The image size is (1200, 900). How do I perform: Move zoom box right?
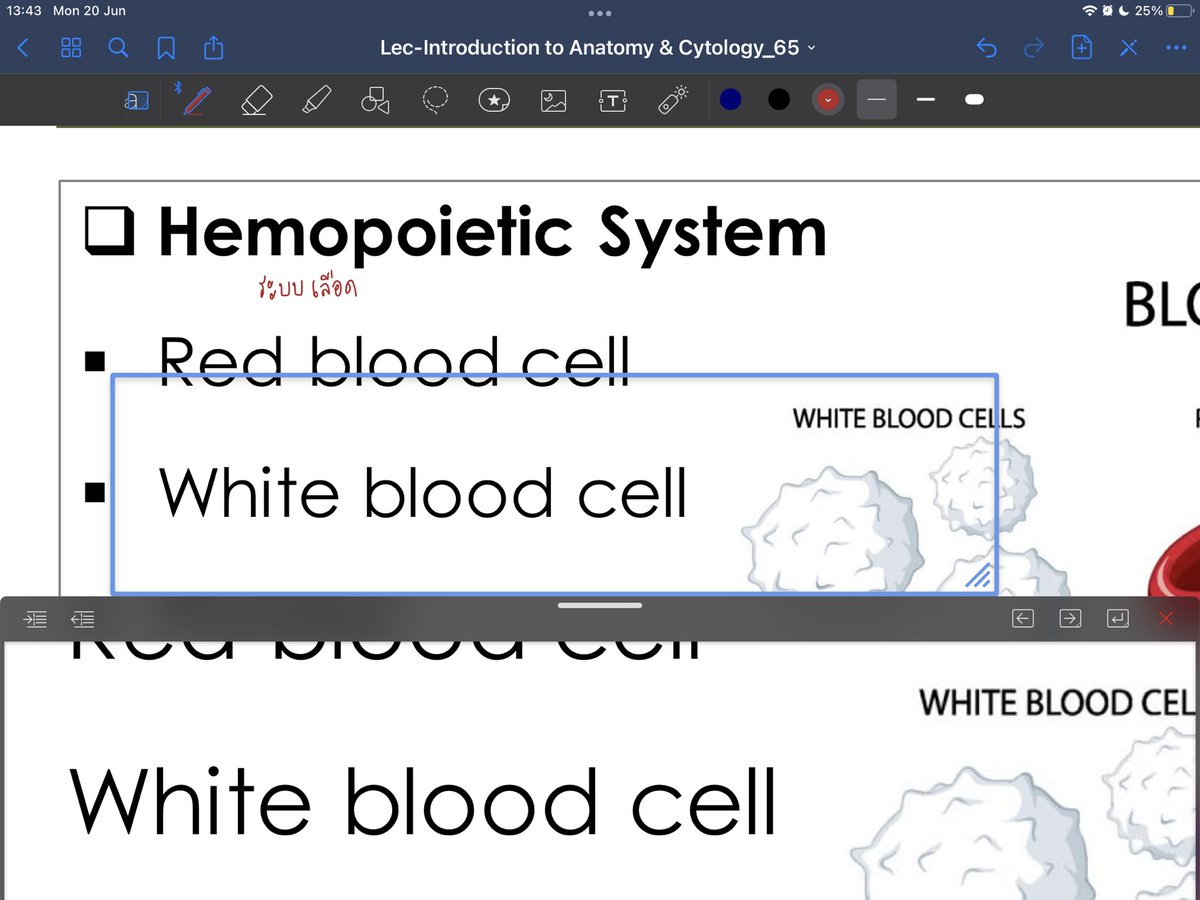1070,618
